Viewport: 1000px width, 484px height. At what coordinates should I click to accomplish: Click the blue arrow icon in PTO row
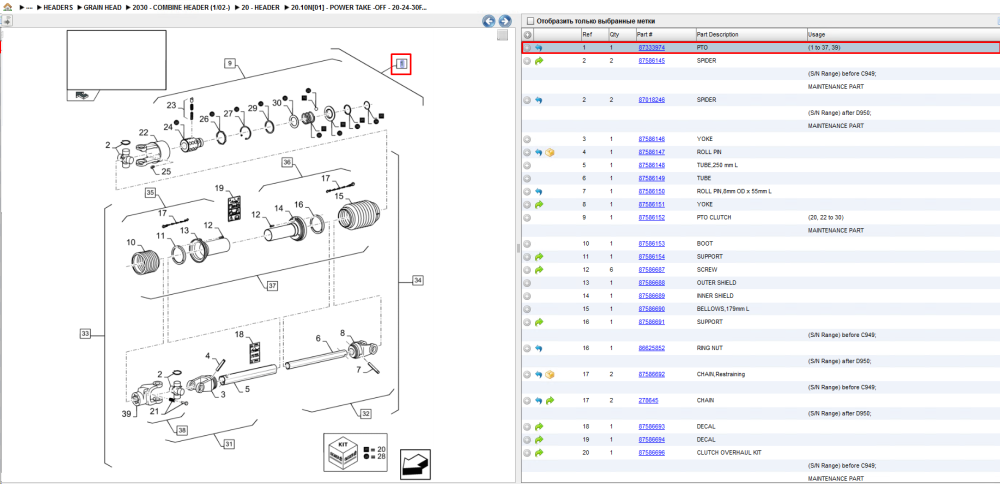click(539, 48)
